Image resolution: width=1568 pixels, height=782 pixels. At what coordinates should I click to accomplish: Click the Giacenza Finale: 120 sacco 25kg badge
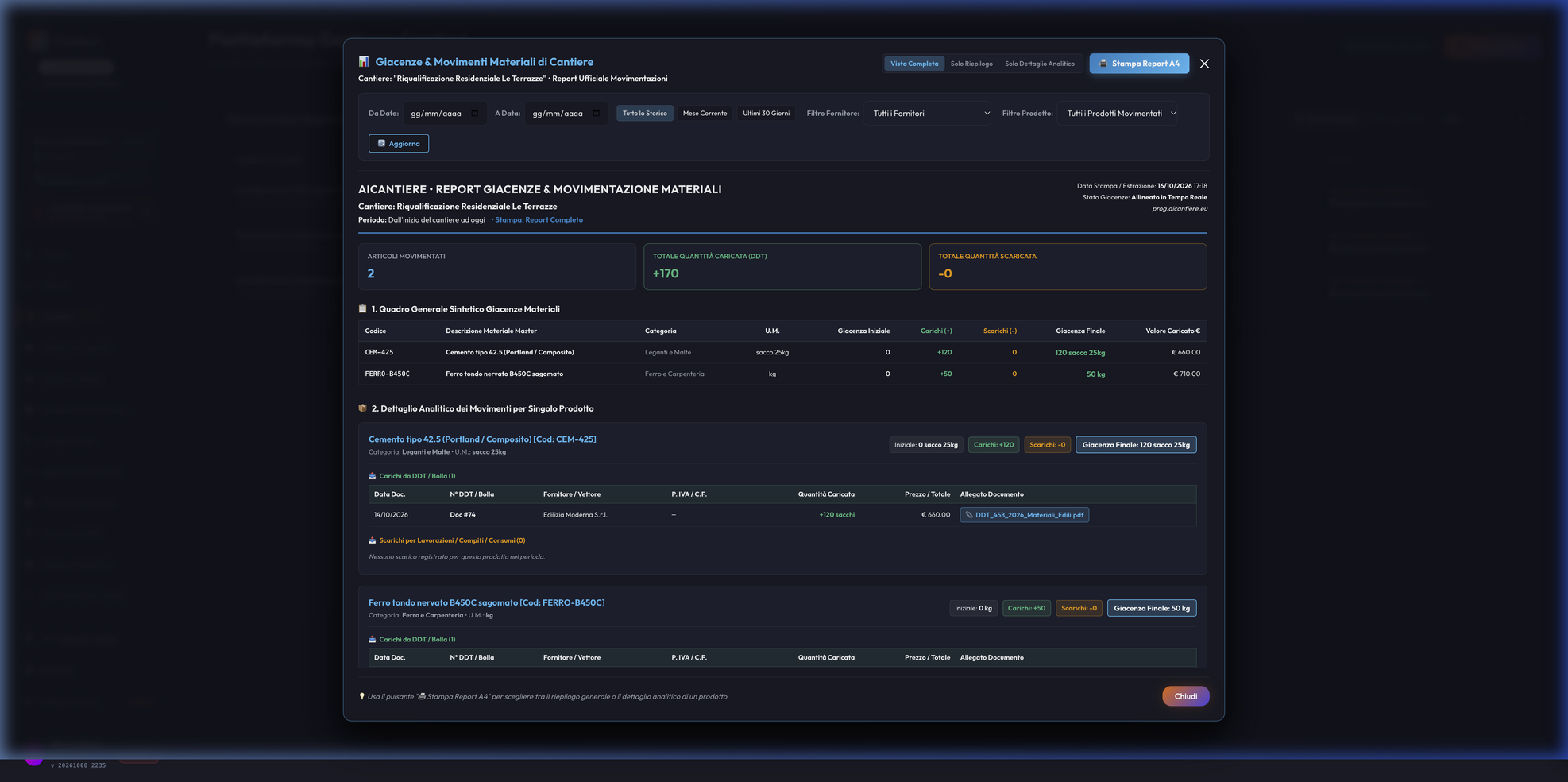coord(1136,445)
